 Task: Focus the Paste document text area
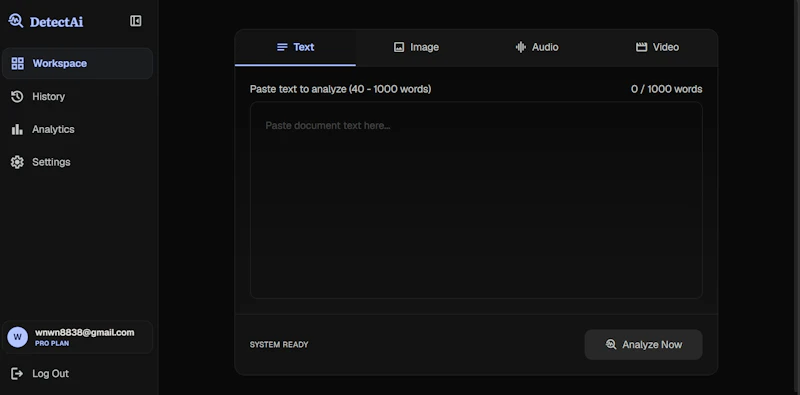coord(476,200)
